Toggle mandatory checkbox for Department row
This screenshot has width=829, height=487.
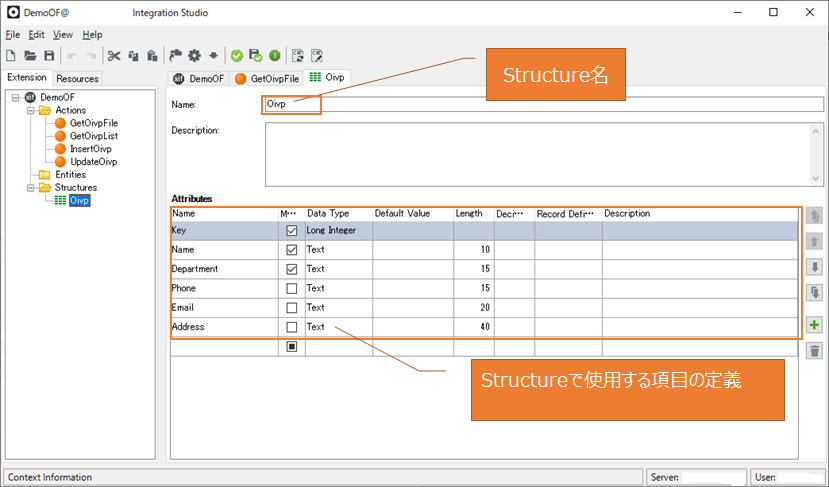coord(291,269)
